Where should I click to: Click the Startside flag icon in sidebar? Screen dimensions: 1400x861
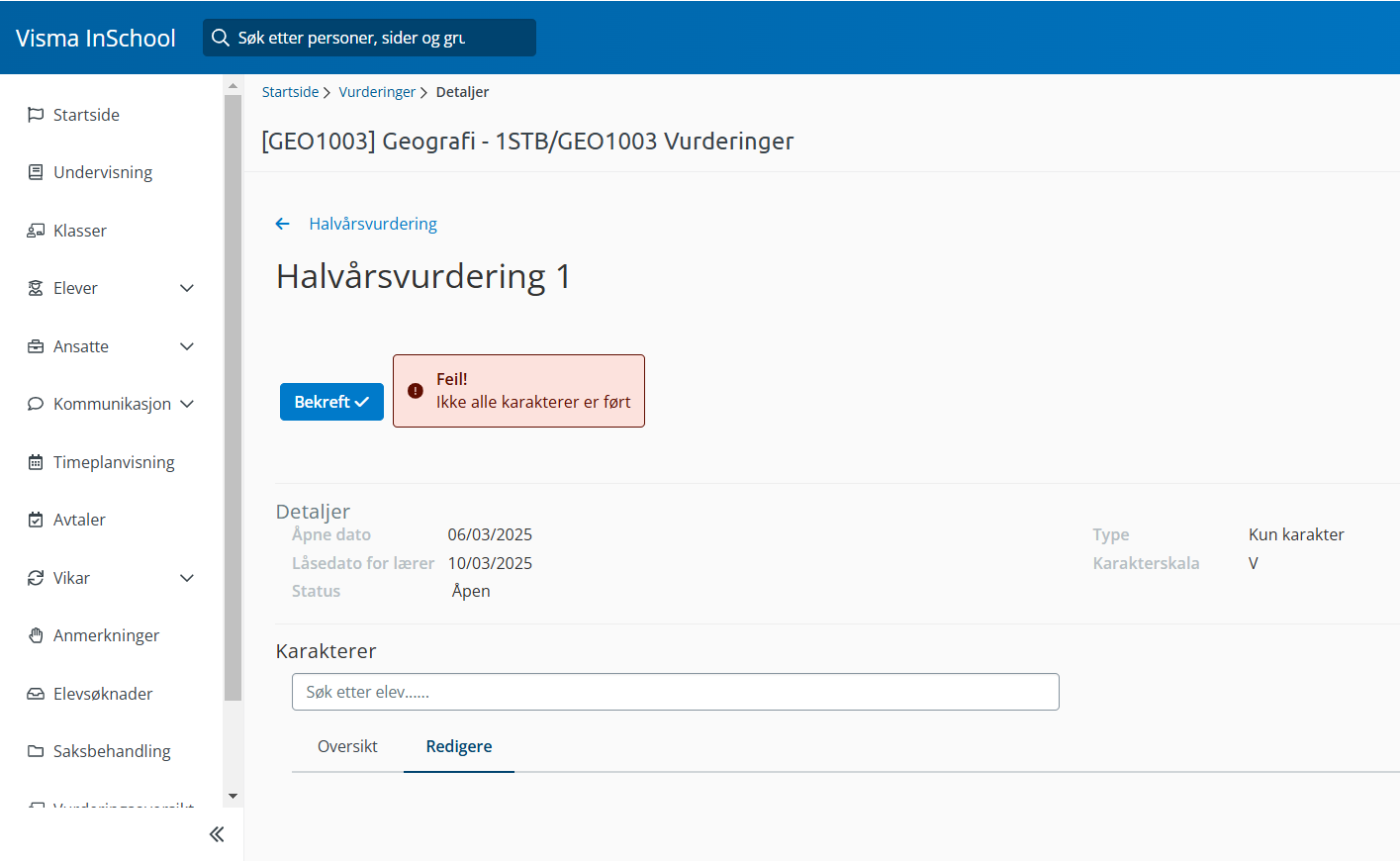36,115
